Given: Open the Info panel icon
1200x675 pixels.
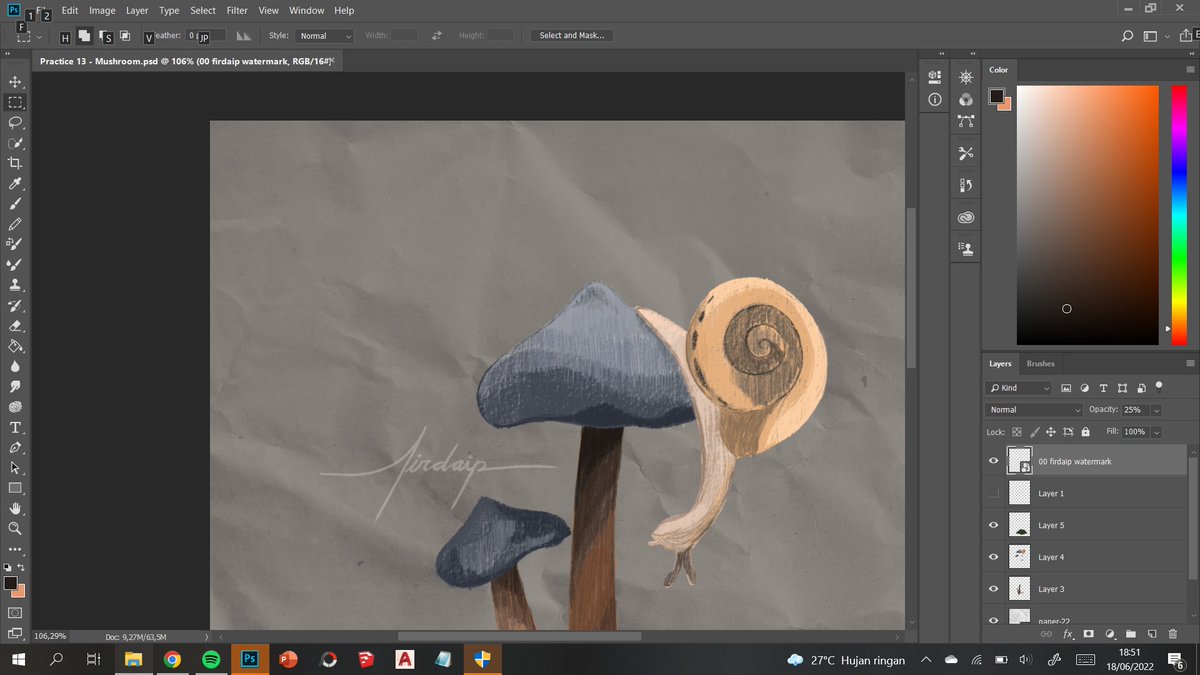Looking at the screenshot, I should click(935, 100).
